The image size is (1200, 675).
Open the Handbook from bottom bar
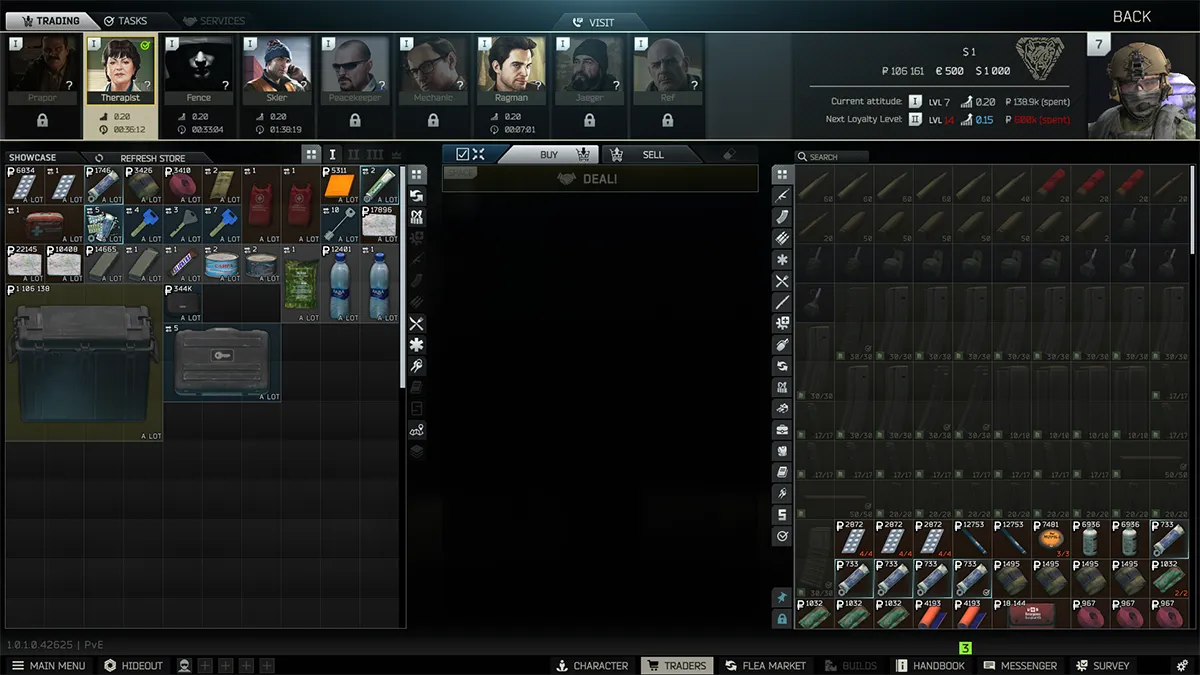(x=930, y=665)
